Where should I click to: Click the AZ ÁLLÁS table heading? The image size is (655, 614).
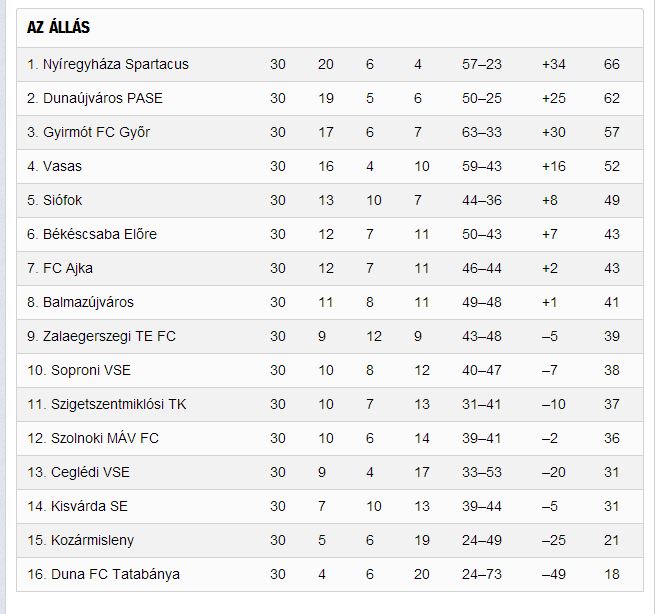[58, 28]
